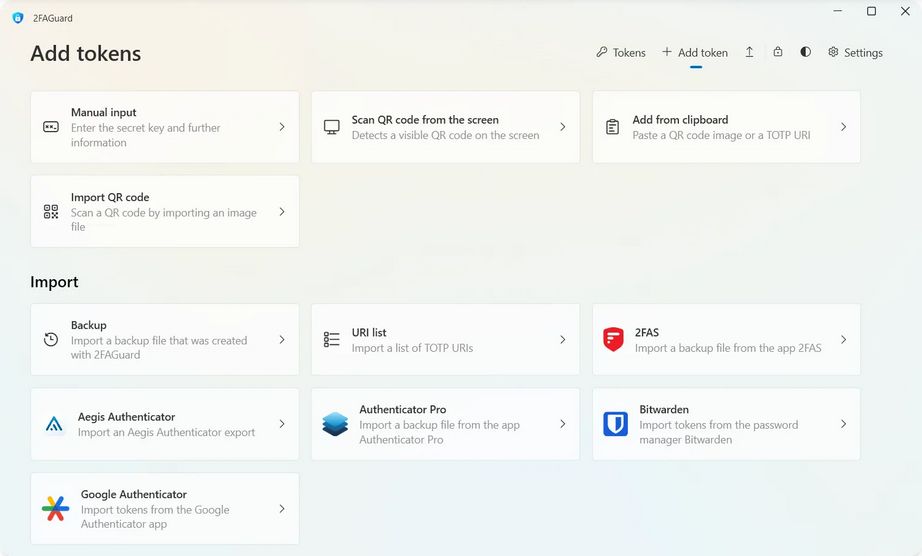This screenshot has height=556, width=922.
Task: Click the Backup history clock icon
Action: point(51,339)
